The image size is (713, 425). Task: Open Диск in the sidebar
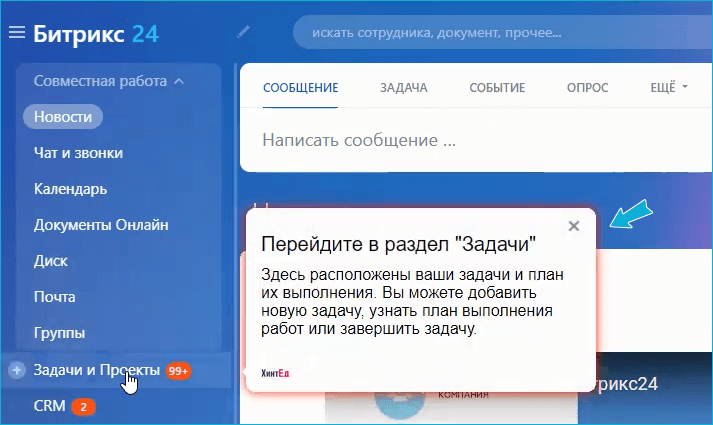[x=50, y=261]
